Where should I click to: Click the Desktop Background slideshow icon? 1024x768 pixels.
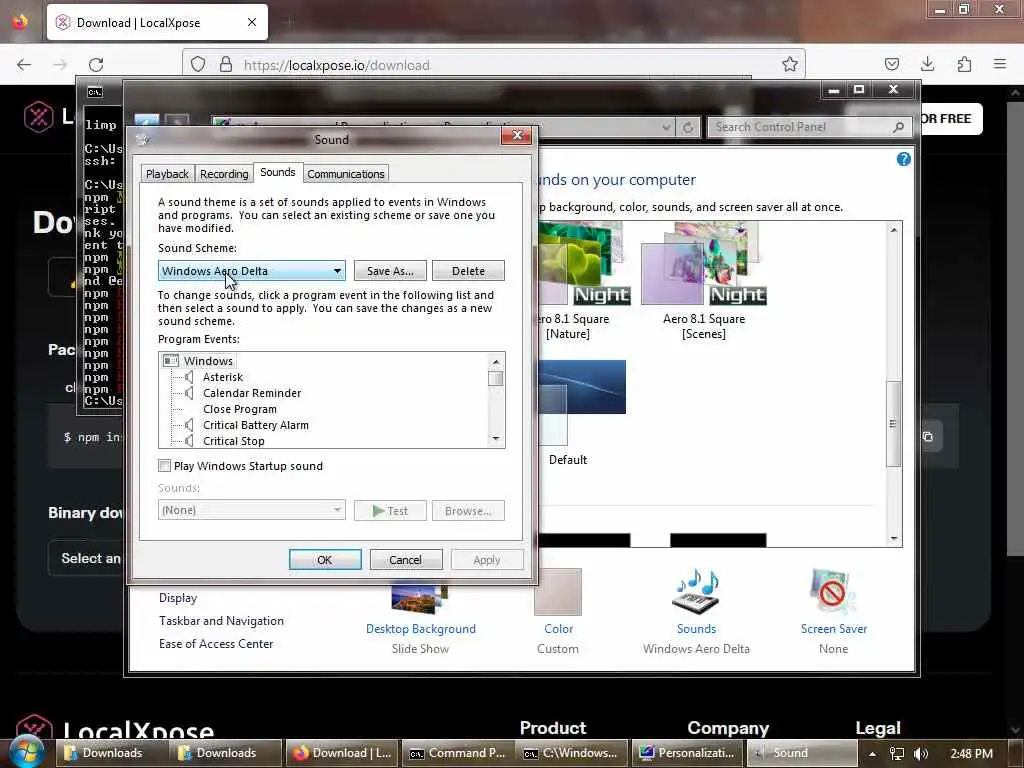(420, 597)
